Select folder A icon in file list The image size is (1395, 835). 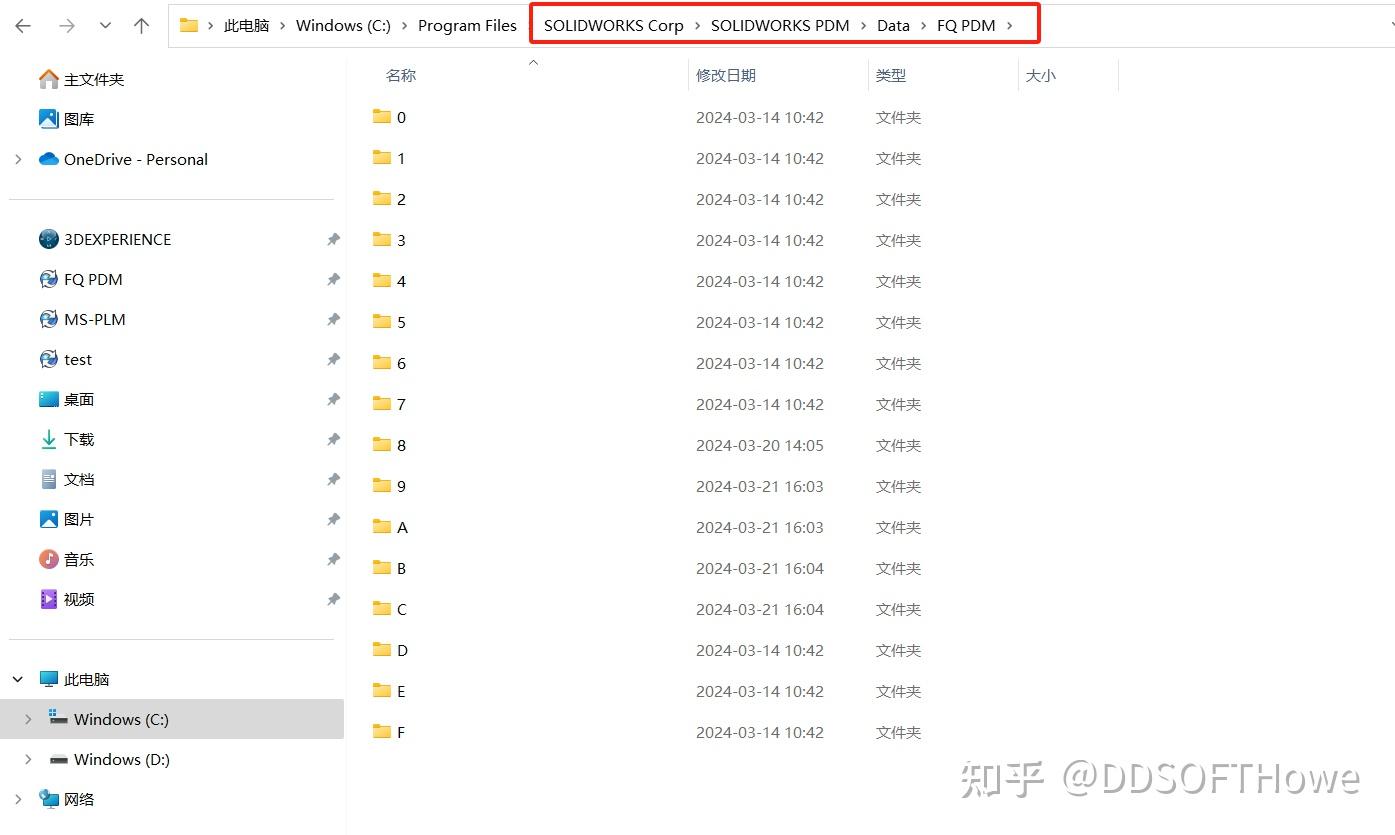pos(381,526)
